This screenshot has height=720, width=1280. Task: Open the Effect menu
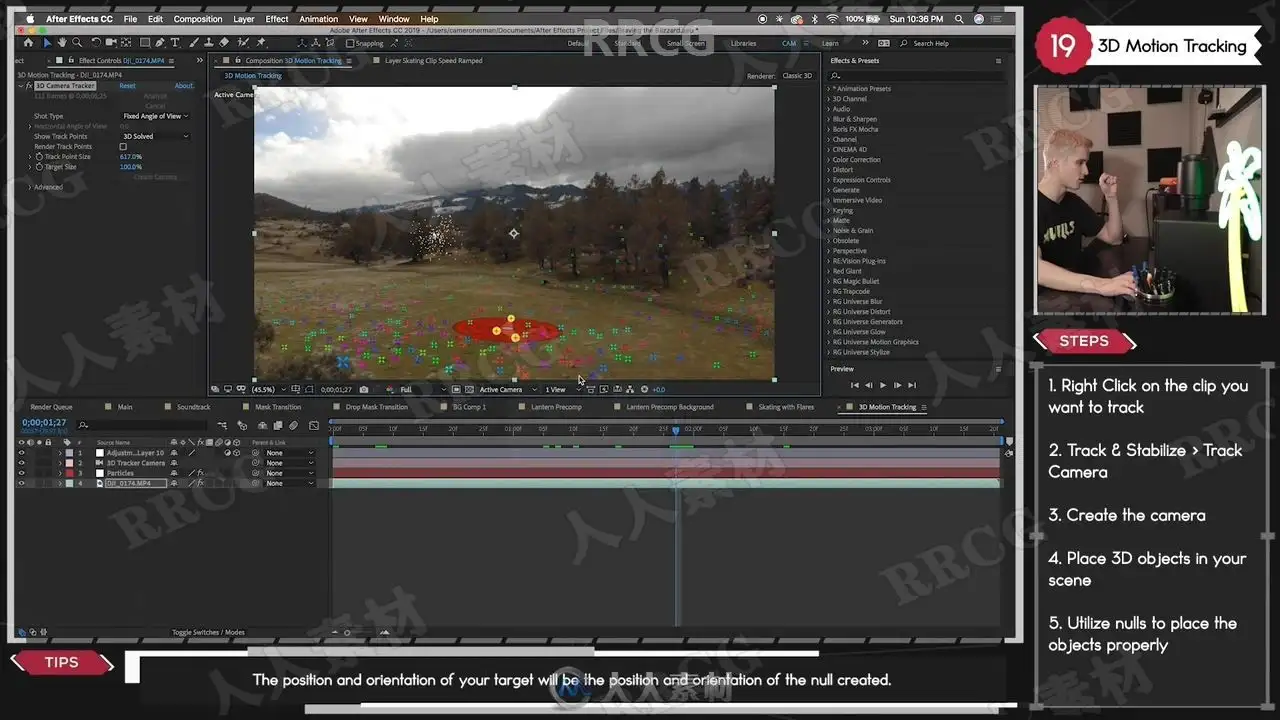pyautogui.click(x=277, y=19)
